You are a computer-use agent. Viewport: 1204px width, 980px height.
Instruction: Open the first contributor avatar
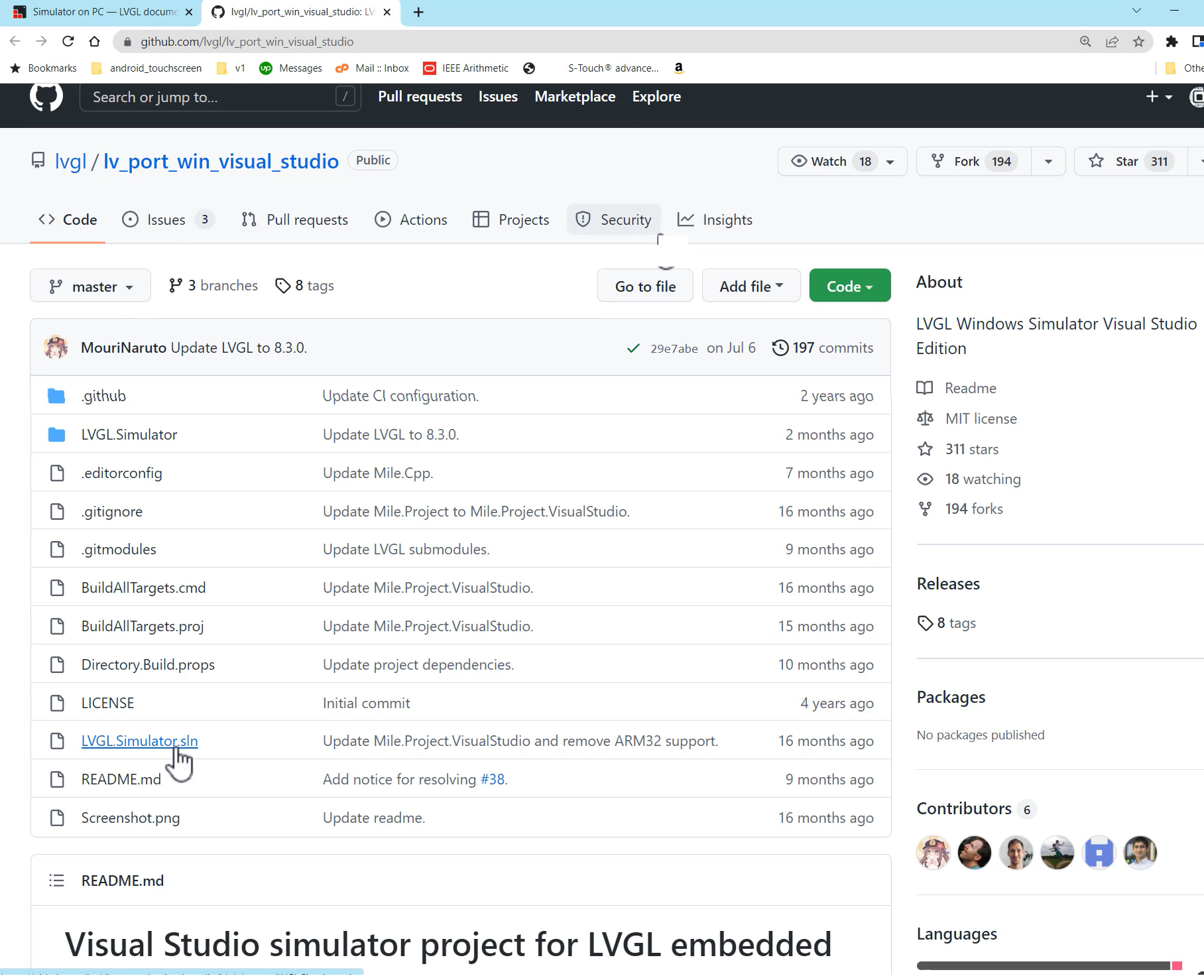click(x=933, y=853)
